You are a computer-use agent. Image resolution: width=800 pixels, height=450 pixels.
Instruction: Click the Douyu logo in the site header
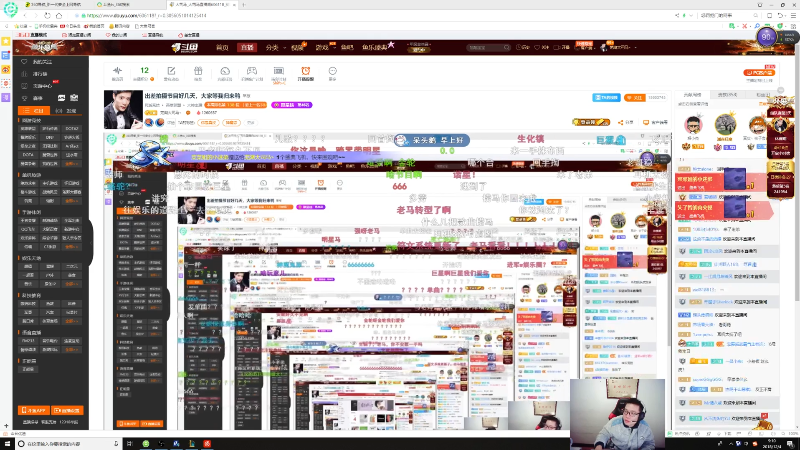(185, 47)
